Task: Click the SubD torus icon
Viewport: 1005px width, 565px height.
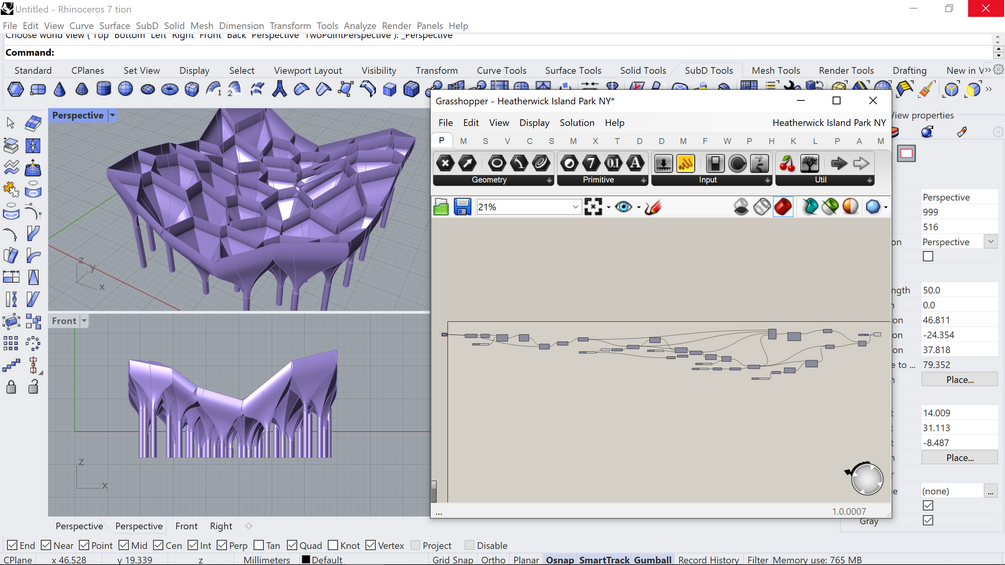Action: click(x=169, y=90)
